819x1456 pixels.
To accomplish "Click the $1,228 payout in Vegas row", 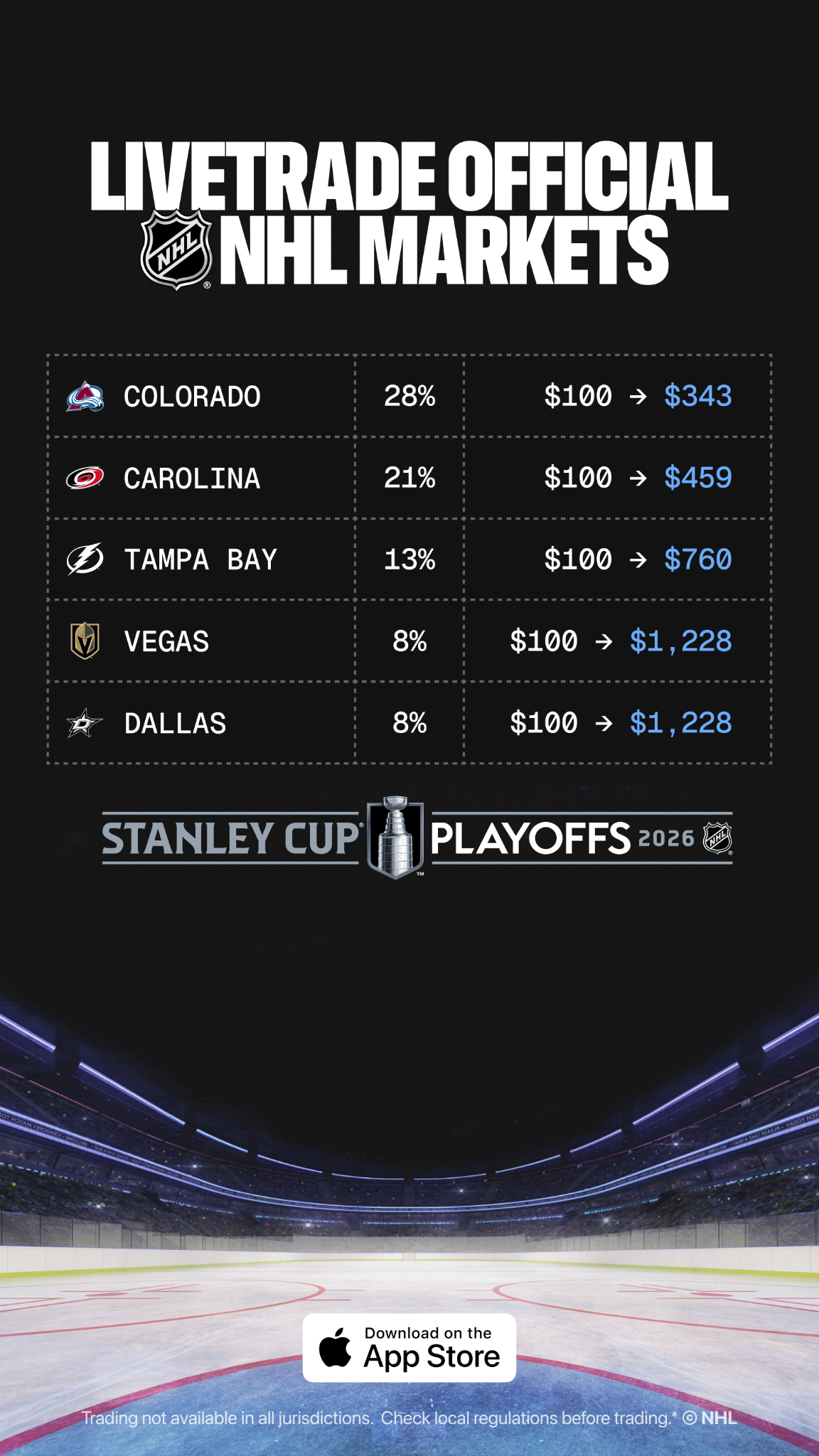I will (680, 641).
